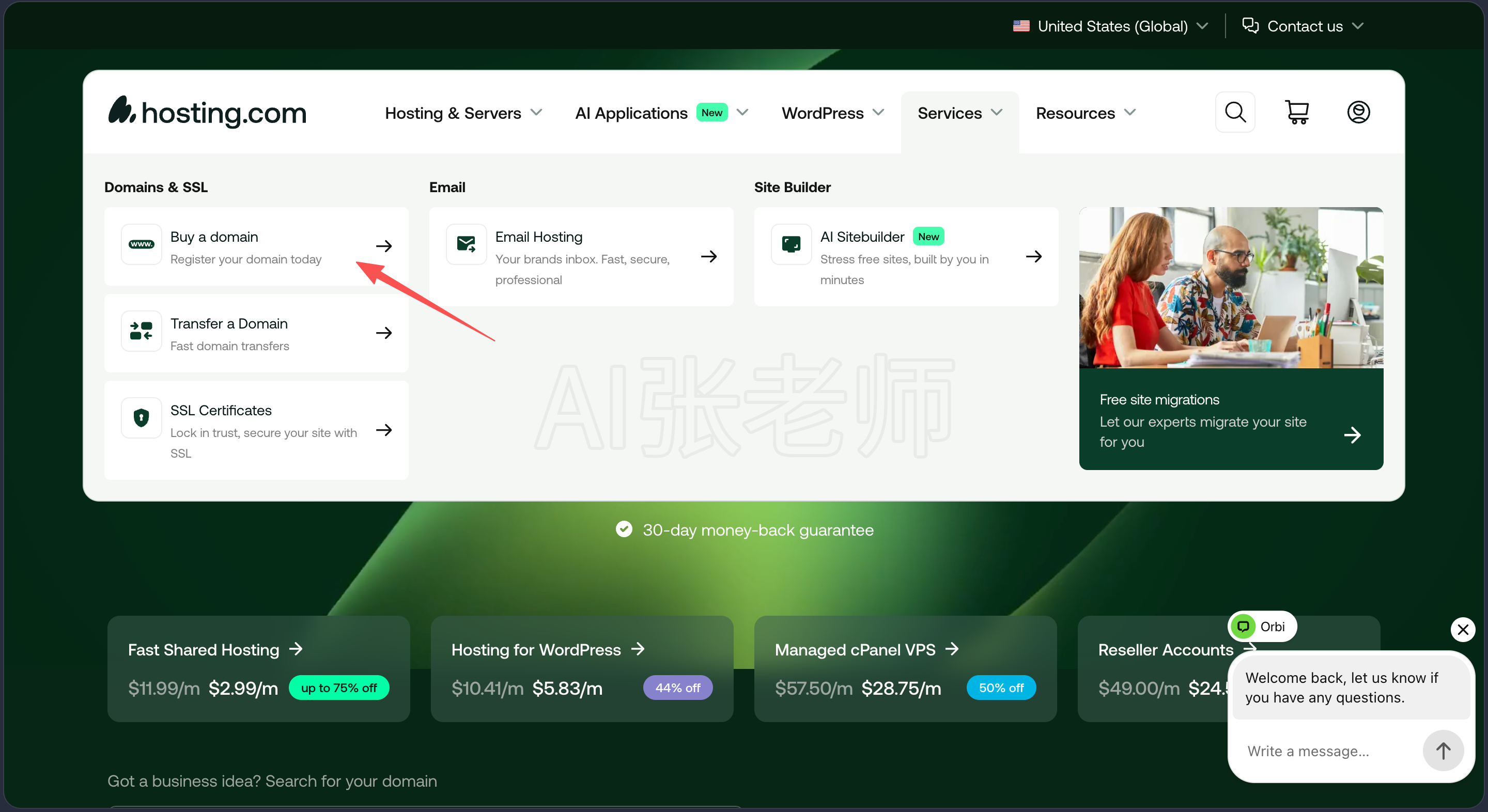
Task: Click the office photo on the migrations card
Action: [1231, 288]
